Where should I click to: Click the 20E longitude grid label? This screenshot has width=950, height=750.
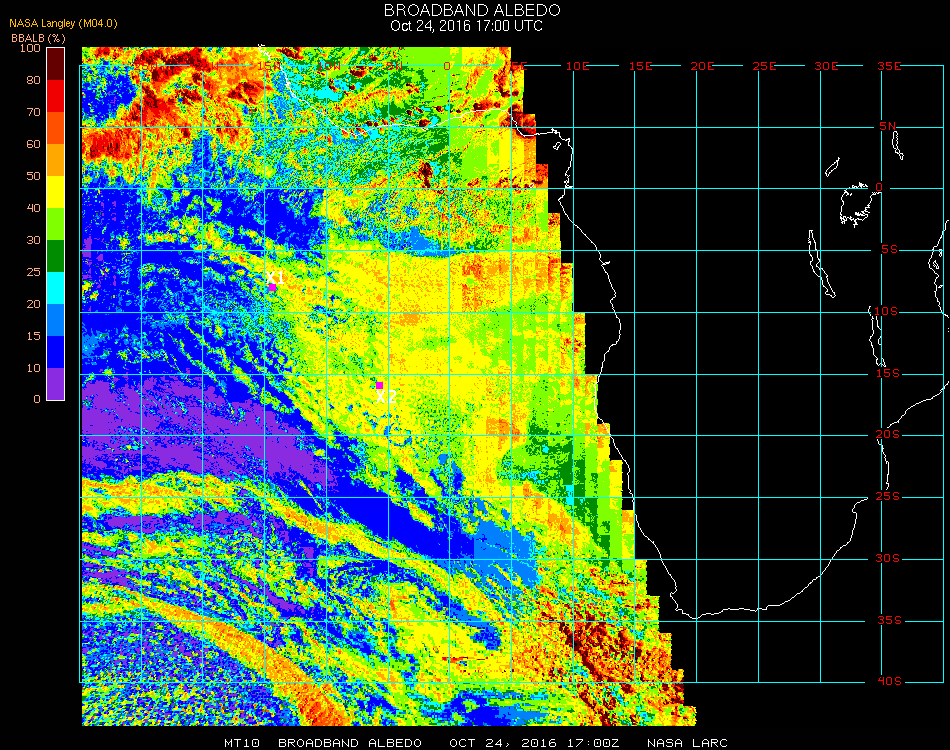702,66
